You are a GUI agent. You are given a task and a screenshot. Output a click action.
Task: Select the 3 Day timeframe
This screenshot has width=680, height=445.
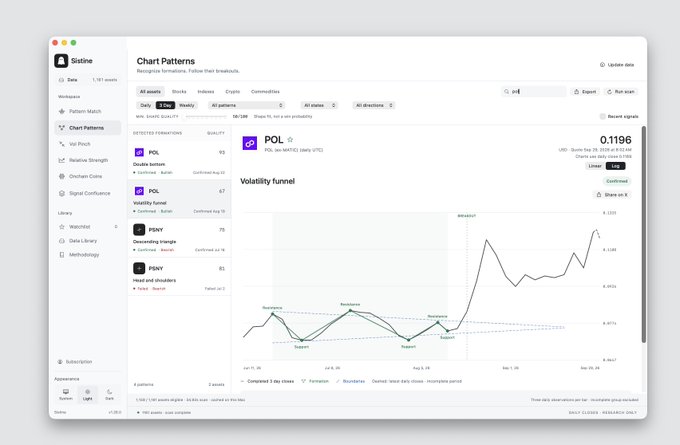(165, 105)
